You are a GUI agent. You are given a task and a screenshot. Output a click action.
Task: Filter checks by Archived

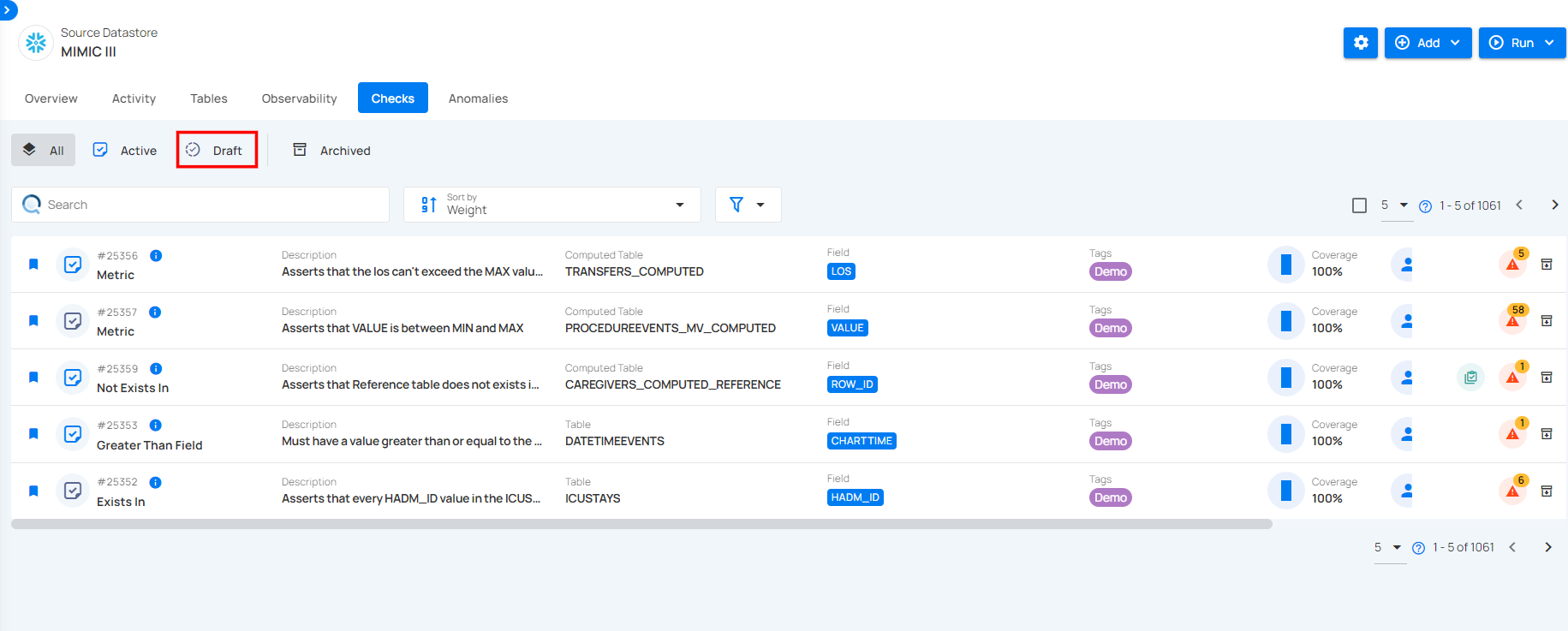click(332, 150)
